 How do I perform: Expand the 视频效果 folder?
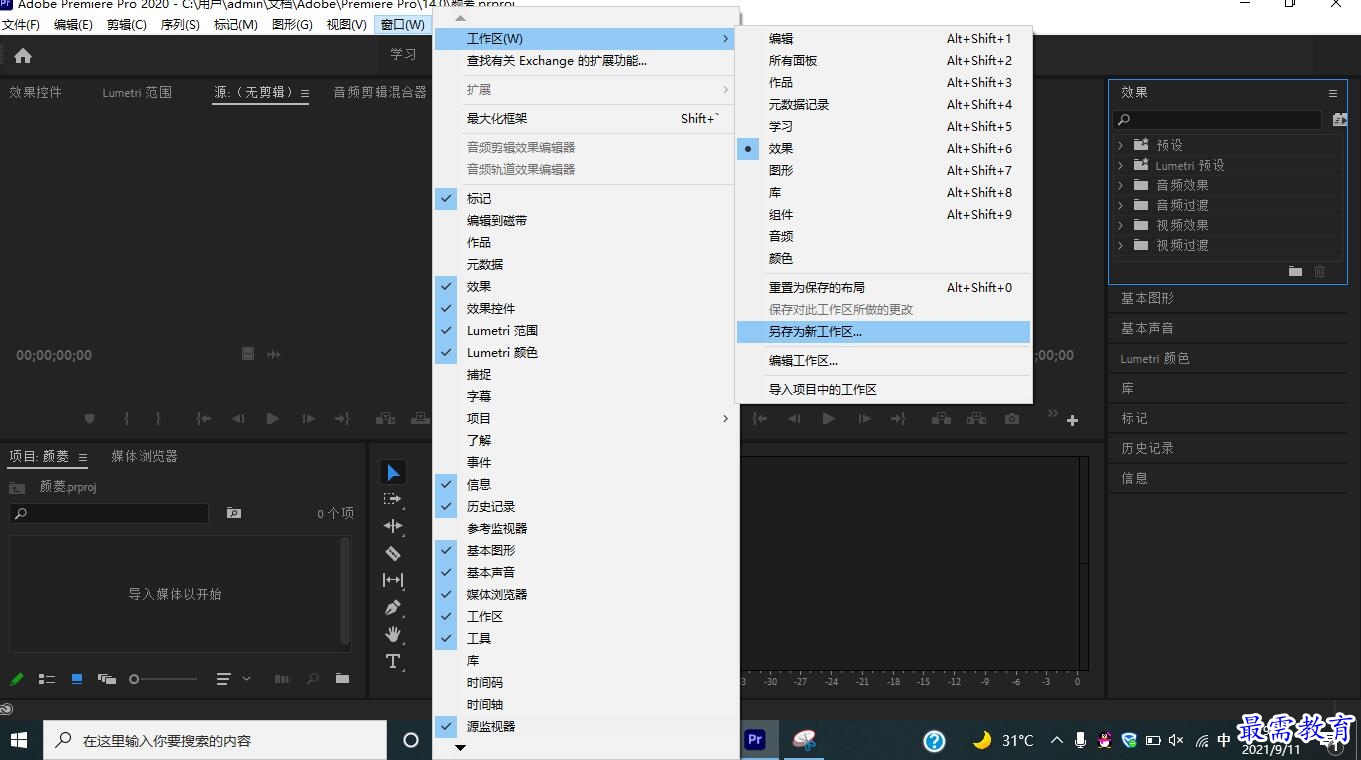(1121, 225)
